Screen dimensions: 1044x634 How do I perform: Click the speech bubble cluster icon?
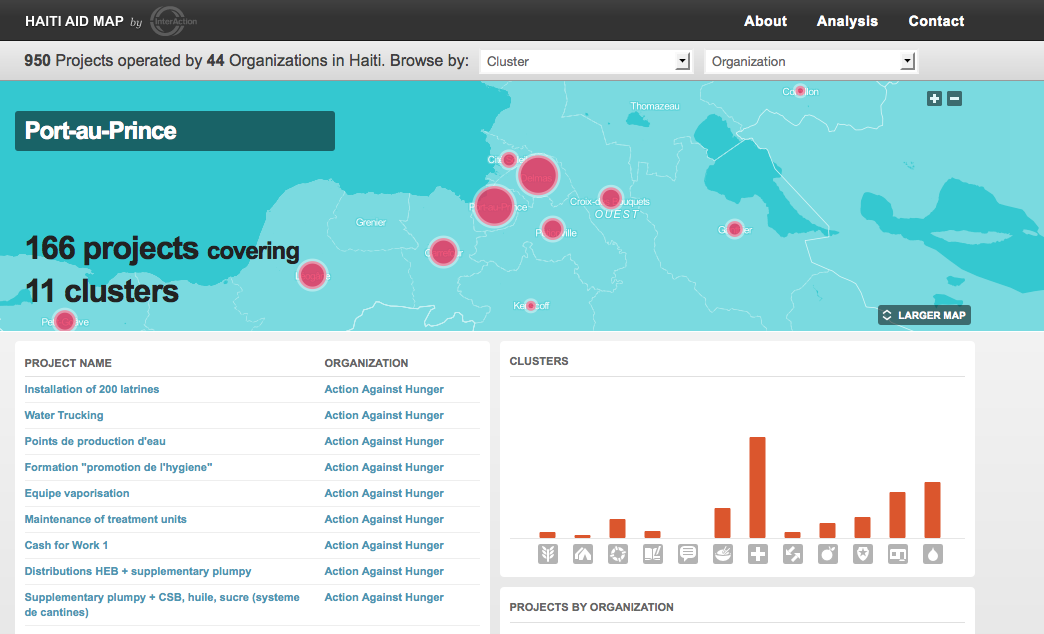pyautogui.click(x=687, y=554)
